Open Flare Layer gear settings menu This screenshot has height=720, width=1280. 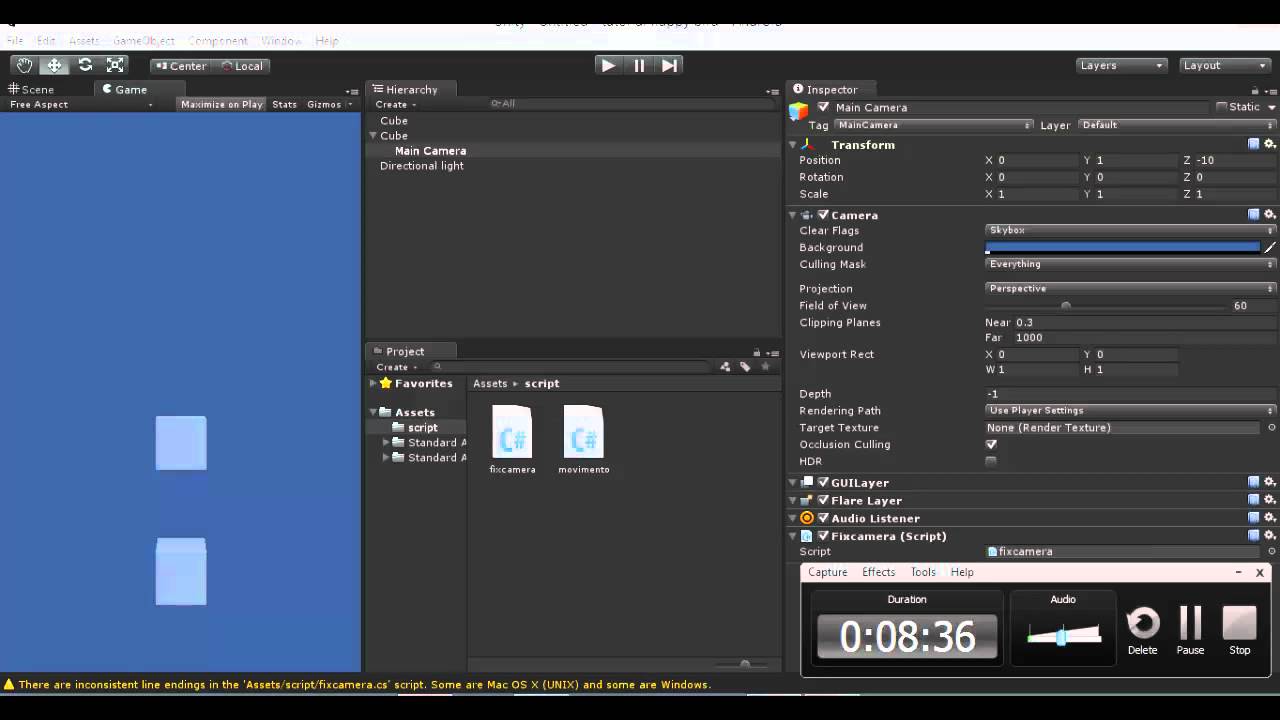1270,500
